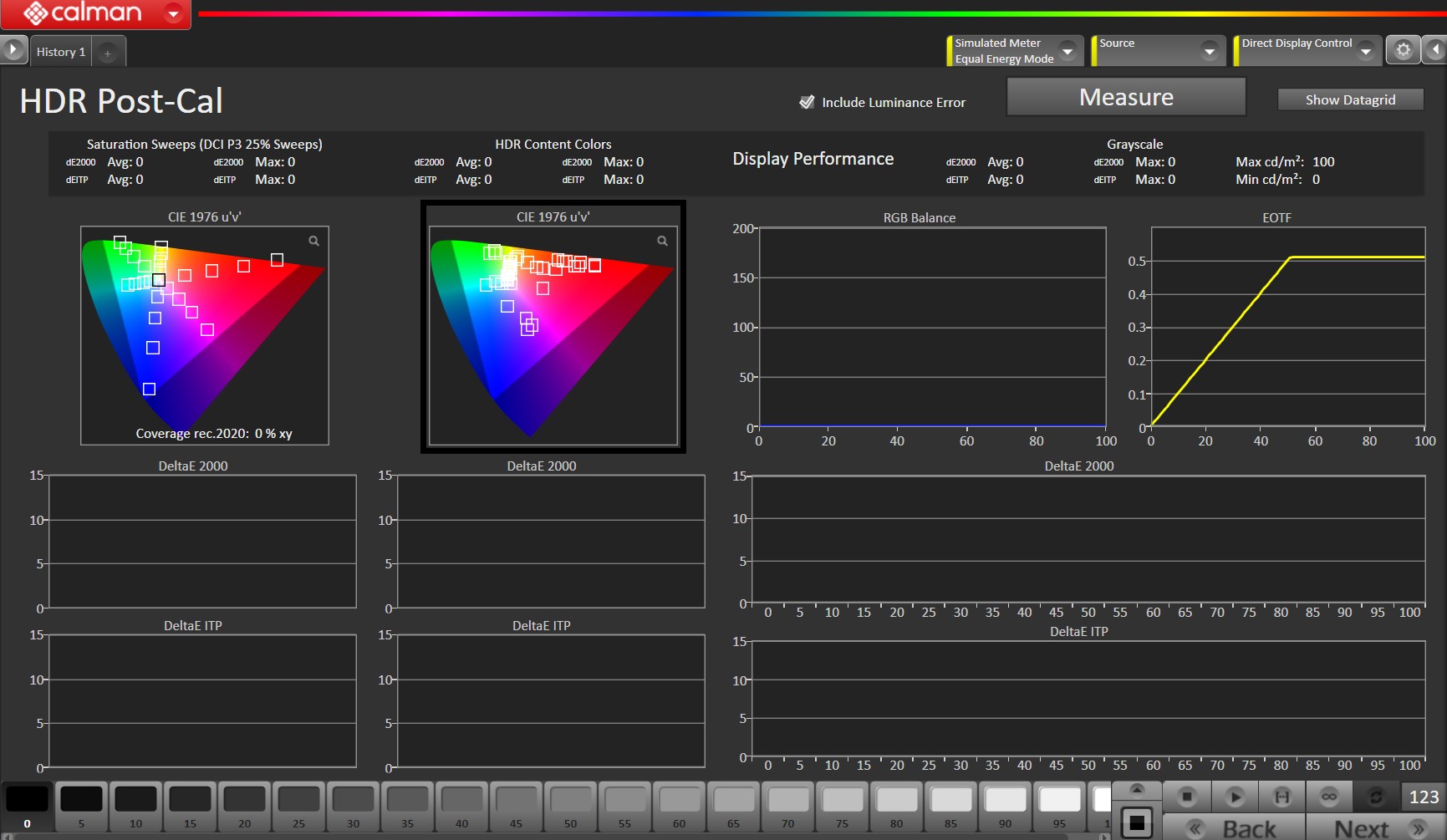Click magnifier on HDR Content Colors chart

[x=662, y=241]
